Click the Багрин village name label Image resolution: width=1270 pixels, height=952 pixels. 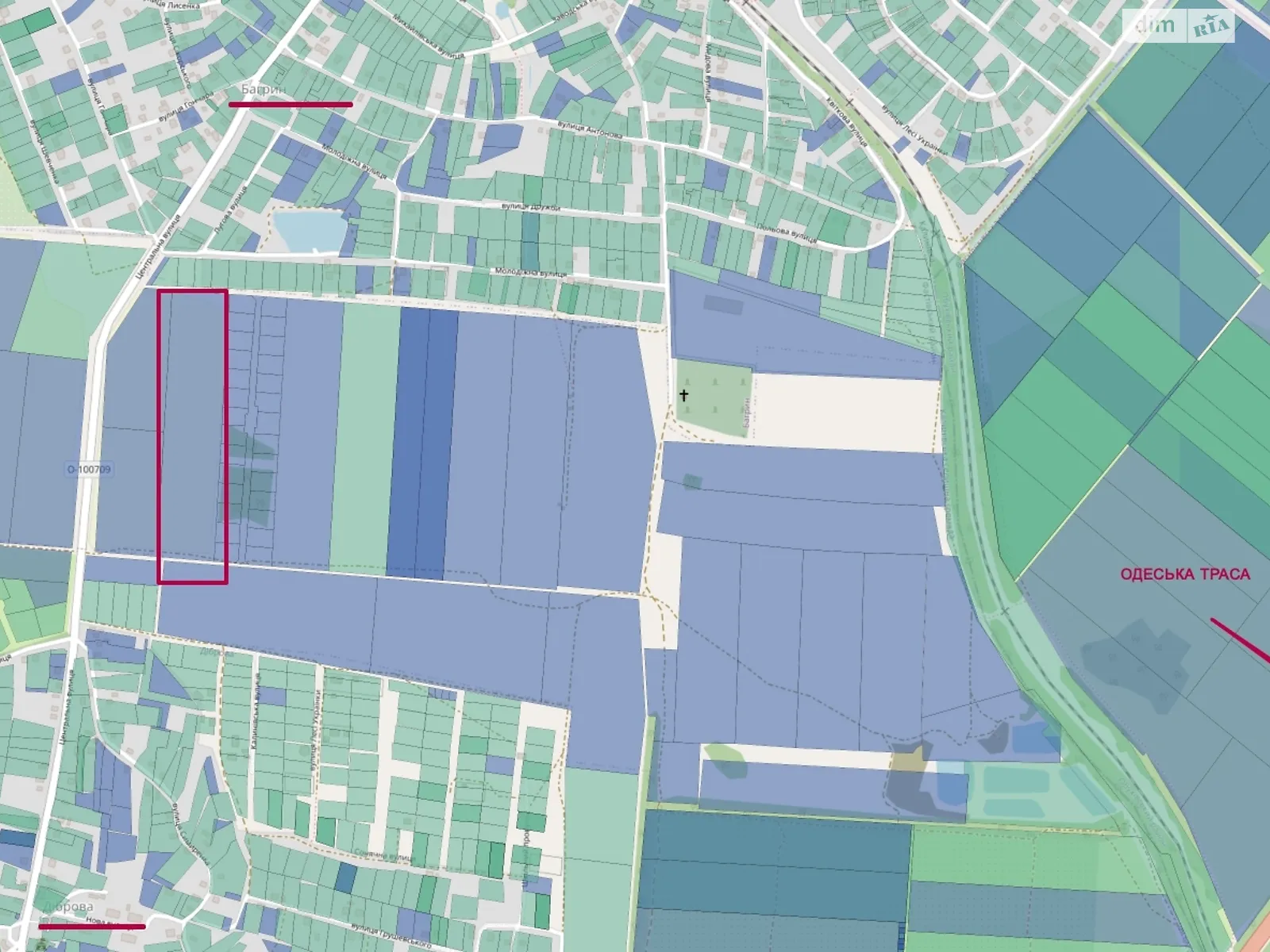click(x=264, y=90)
